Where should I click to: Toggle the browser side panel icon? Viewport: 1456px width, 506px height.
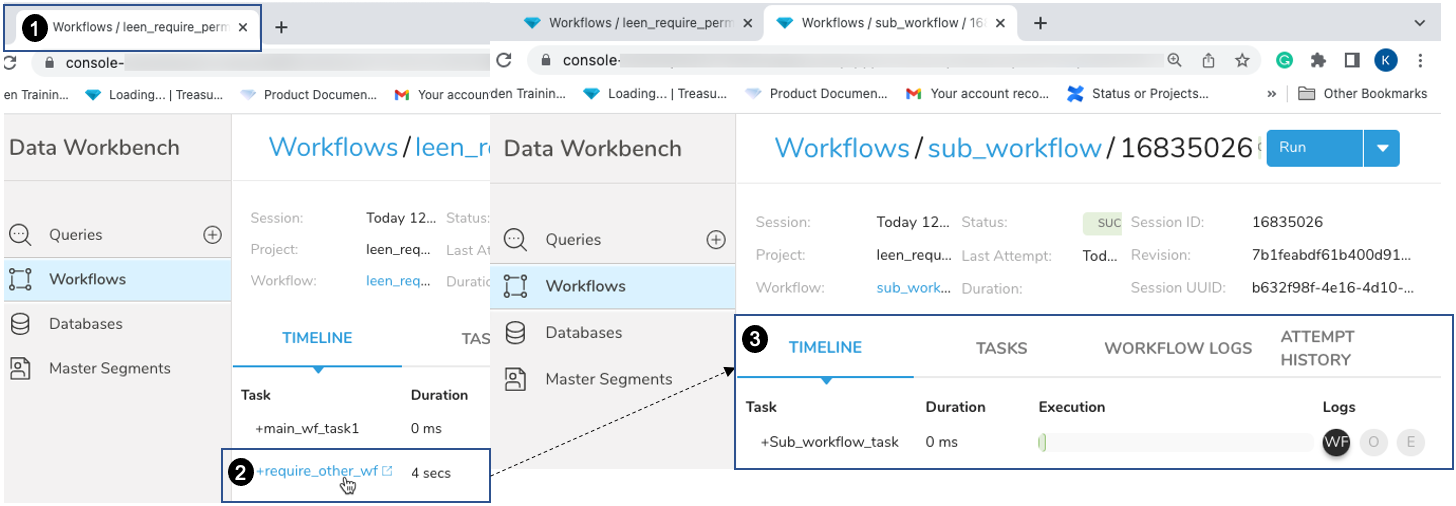(x=1352, y=60)
